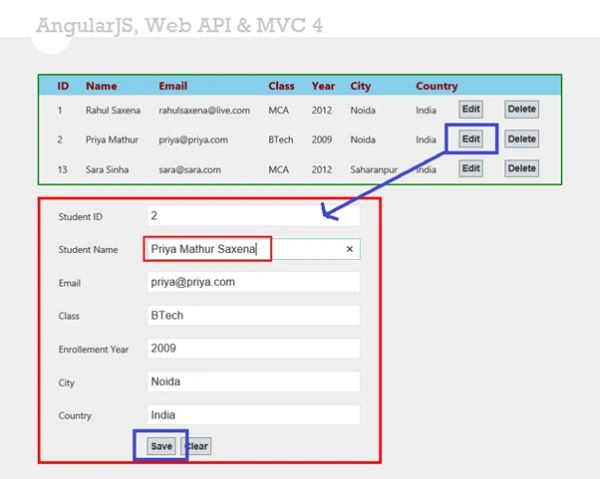Image resolution: width=600 pixels, height=479 pixels.
Task: Click the AngularJS, Web API & MVC 4 title
Action: click(179, 26)
